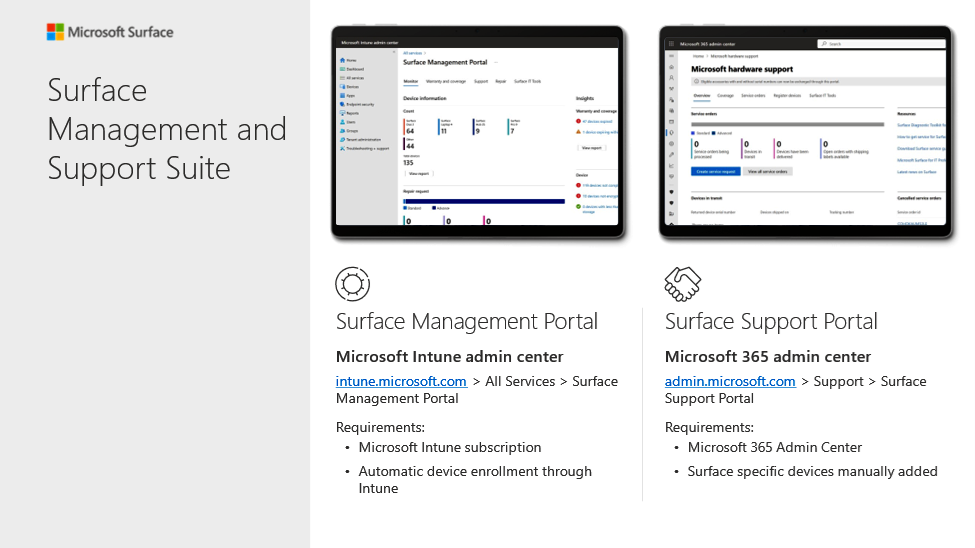
Task: Select the Microsoft 365 admin center tablet screenshot
Action: tap(806, 132)
